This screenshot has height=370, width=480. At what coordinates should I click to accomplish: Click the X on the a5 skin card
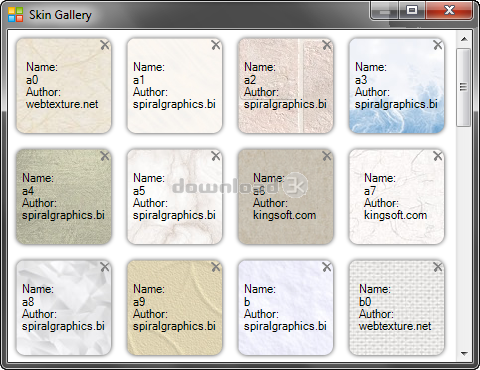(216, 156)
